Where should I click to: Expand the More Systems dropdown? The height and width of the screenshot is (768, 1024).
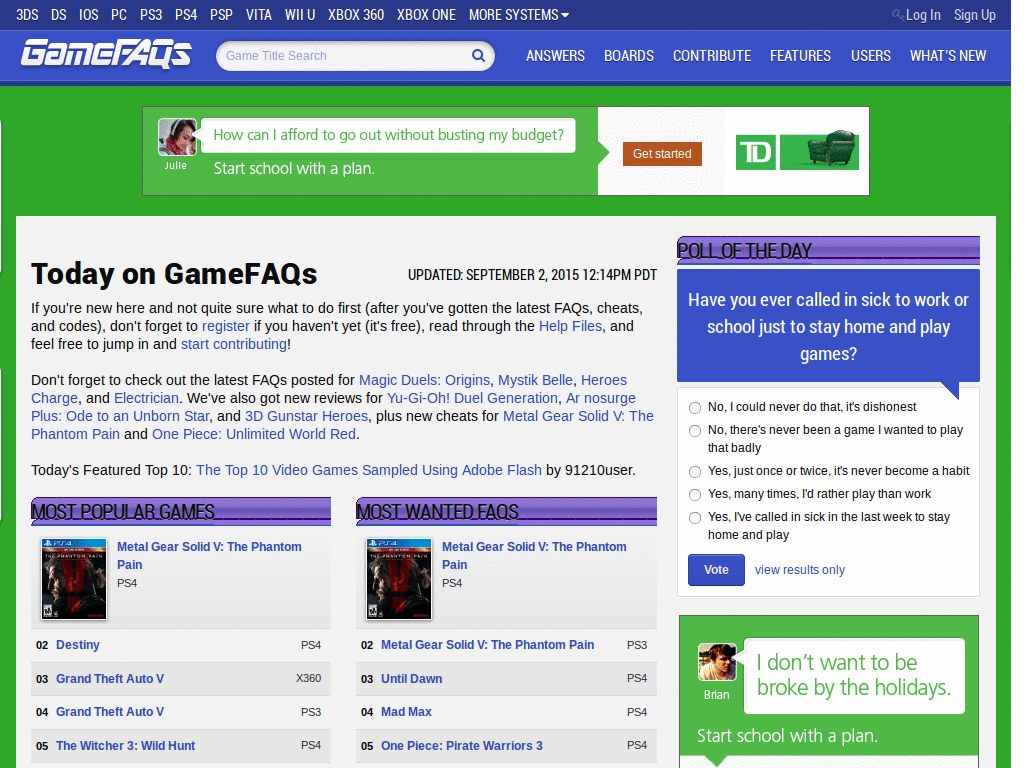pyautogui.click(x=519, y=14)
